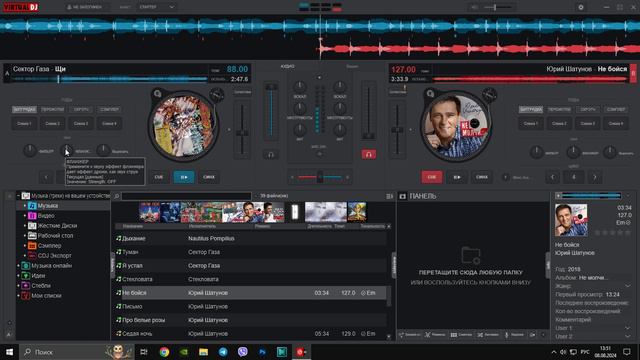Click the filter knob on left deck
640x360 pixels.
click(29, 151)
